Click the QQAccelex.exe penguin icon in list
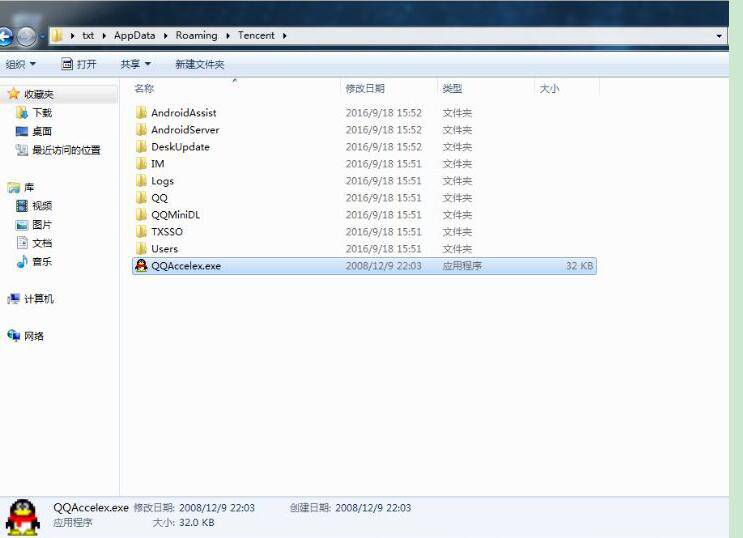Viewport: 743px width, 538px height. pos(141,266)
